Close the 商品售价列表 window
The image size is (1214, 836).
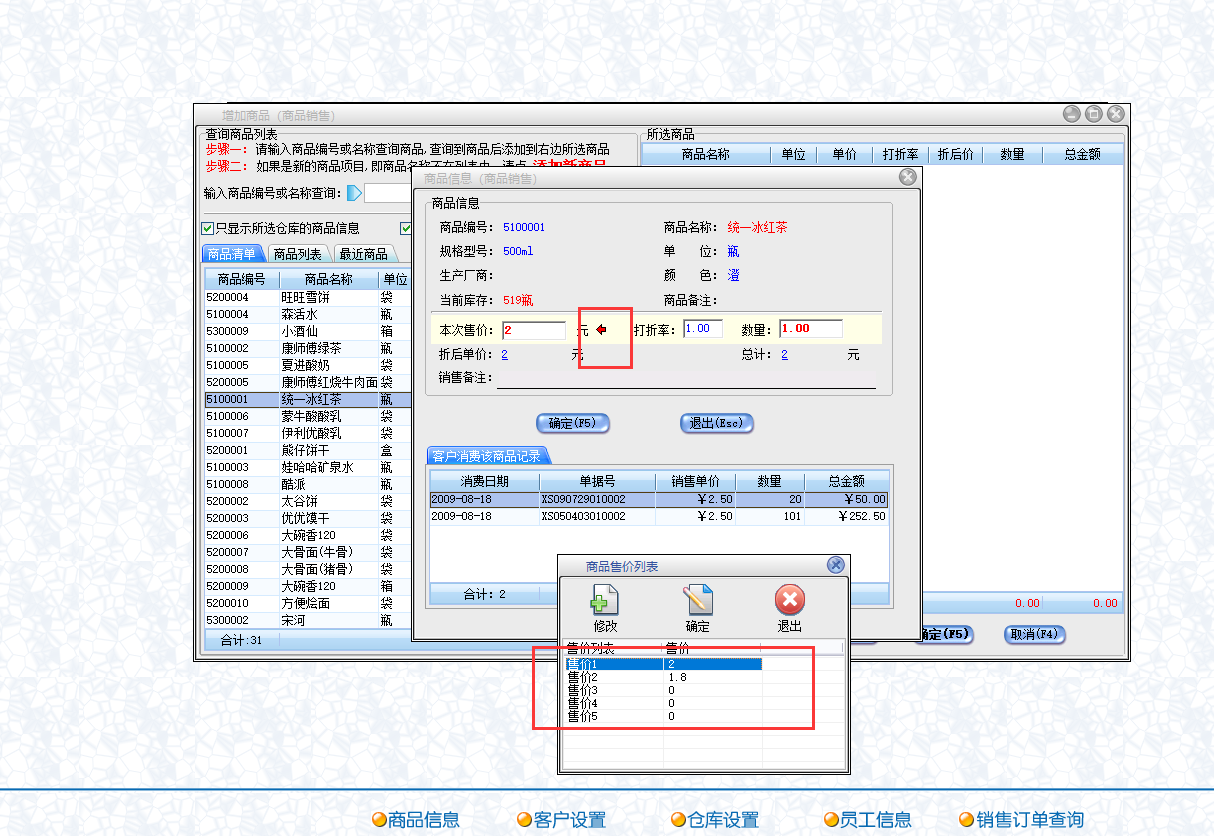click(x=836, y=565)
